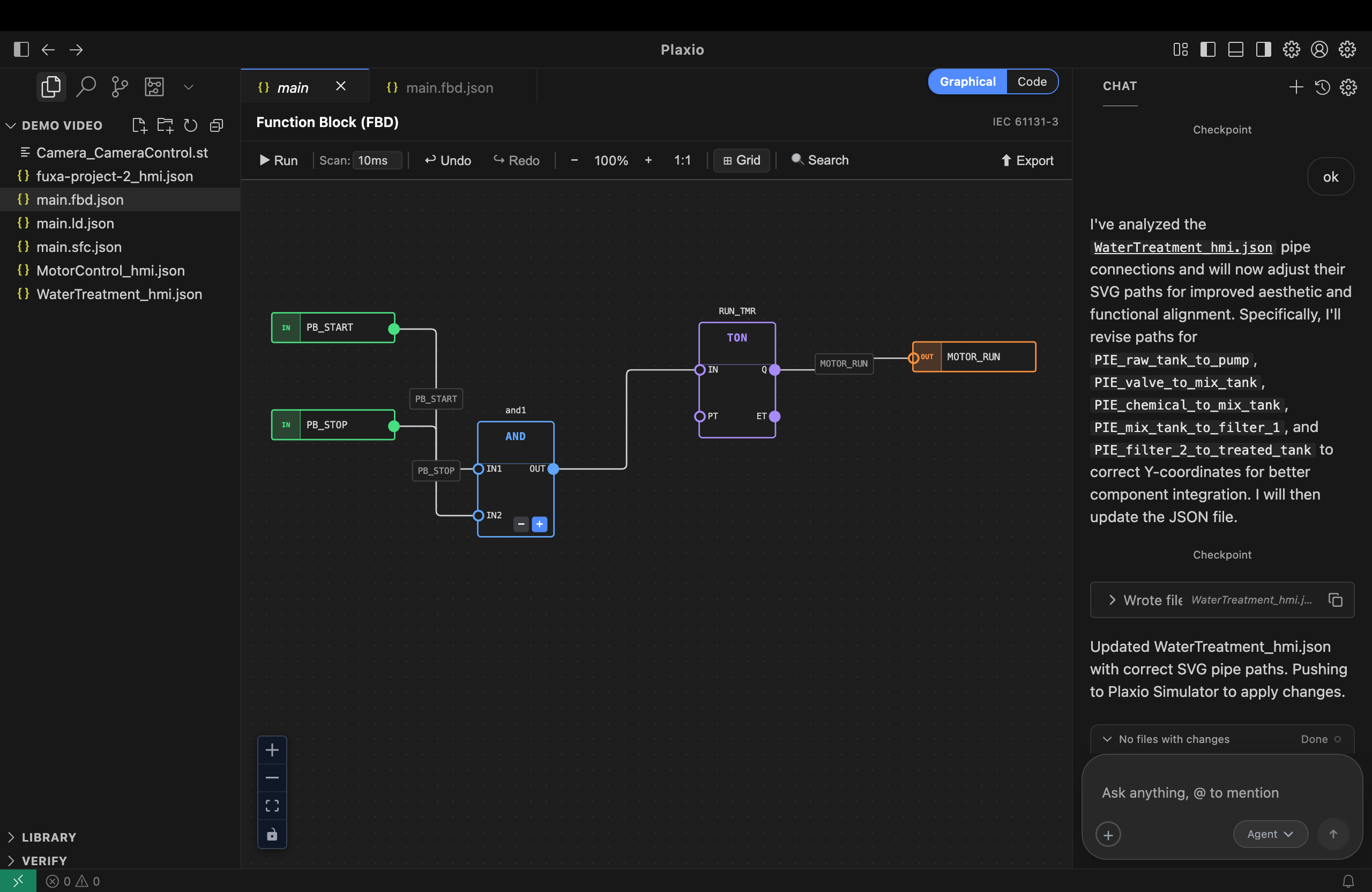1372x892 pixels.
Task: Toggle the primary sidebar icon at top left
Action: click(21, 50)
